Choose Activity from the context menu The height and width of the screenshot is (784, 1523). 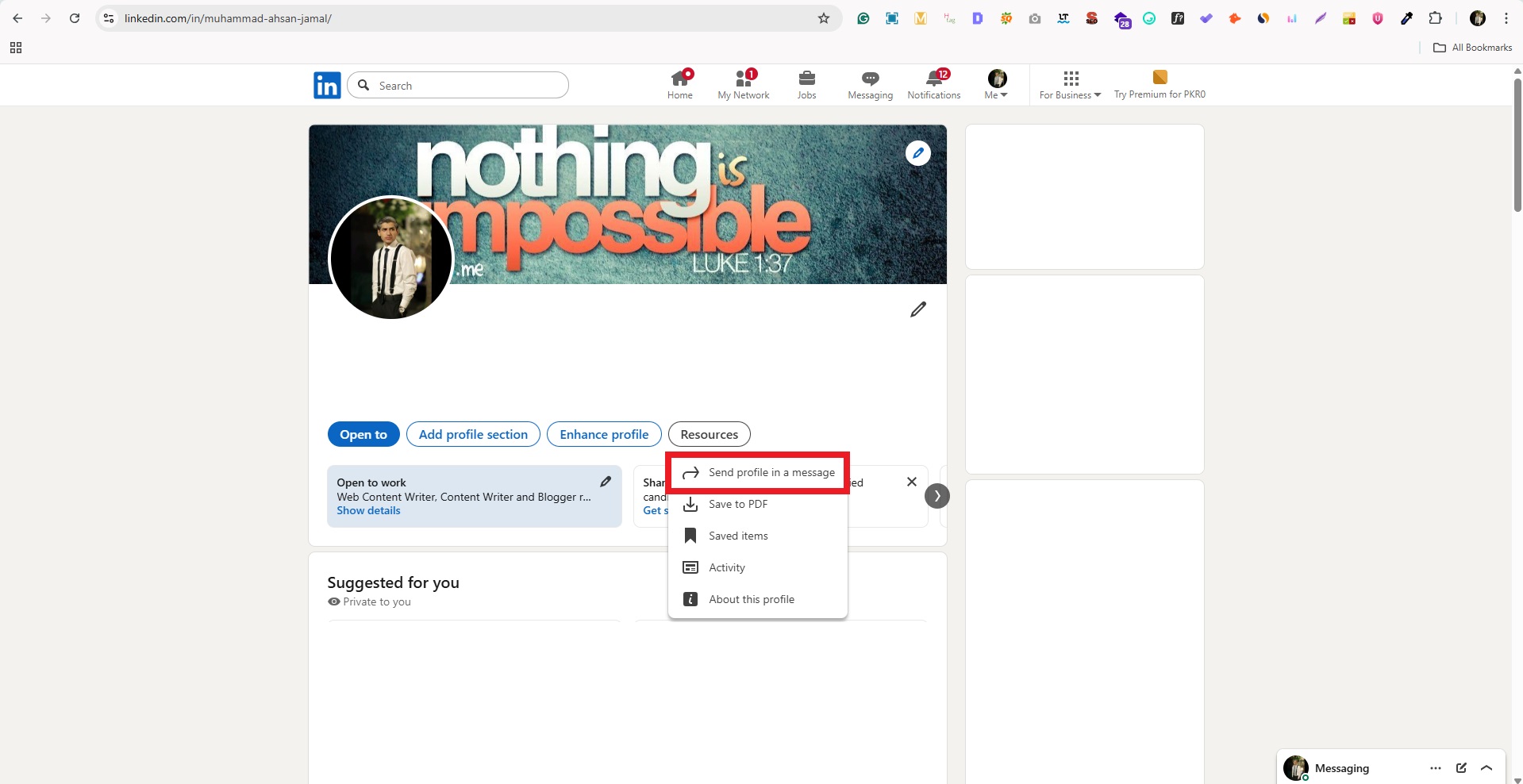(726, 567)
